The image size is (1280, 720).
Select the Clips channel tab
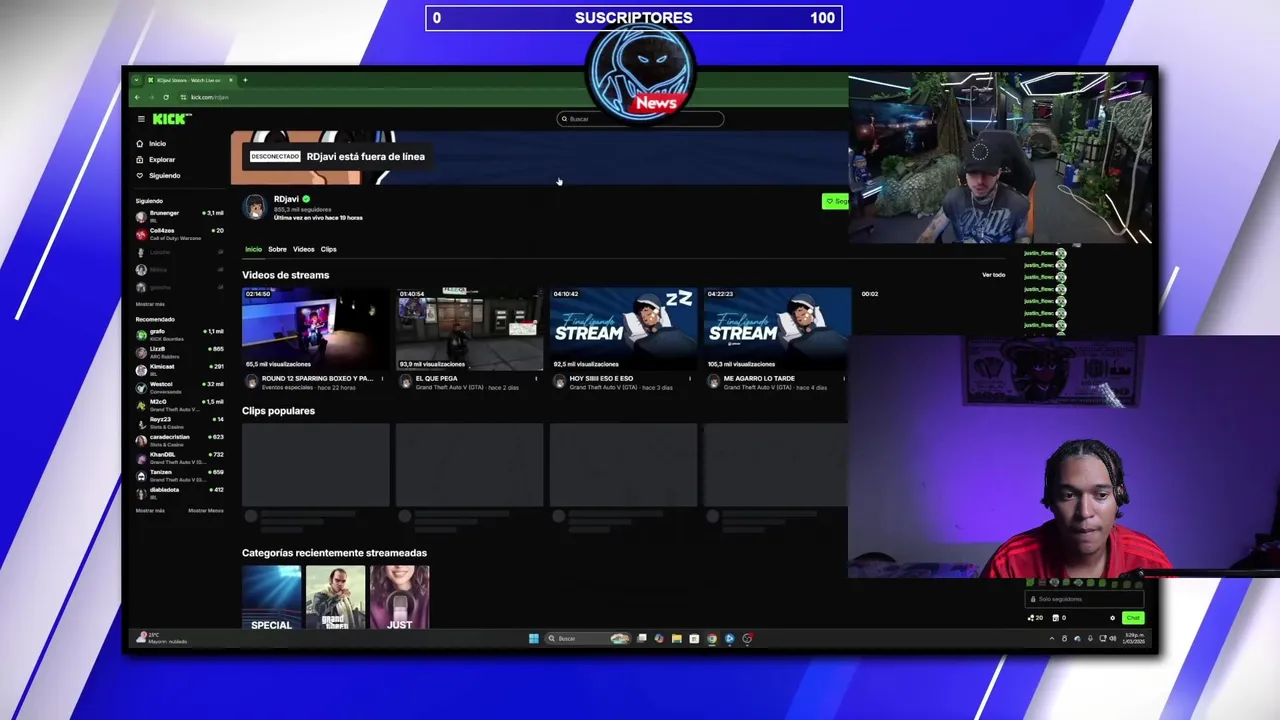(x=329, y=249)
